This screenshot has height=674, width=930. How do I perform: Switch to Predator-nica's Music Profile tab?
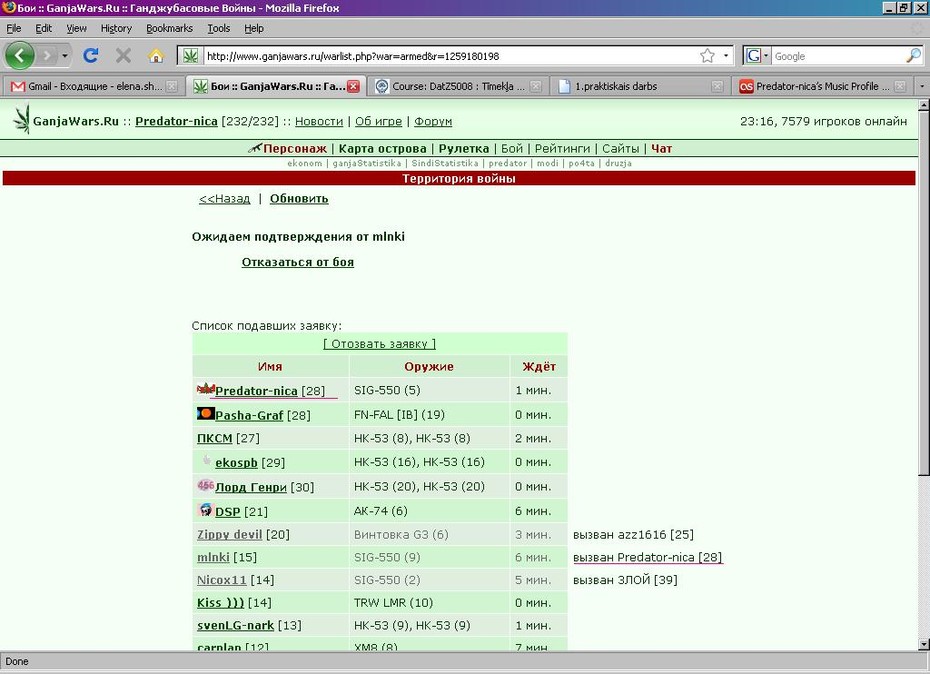[x=821, y=86]
